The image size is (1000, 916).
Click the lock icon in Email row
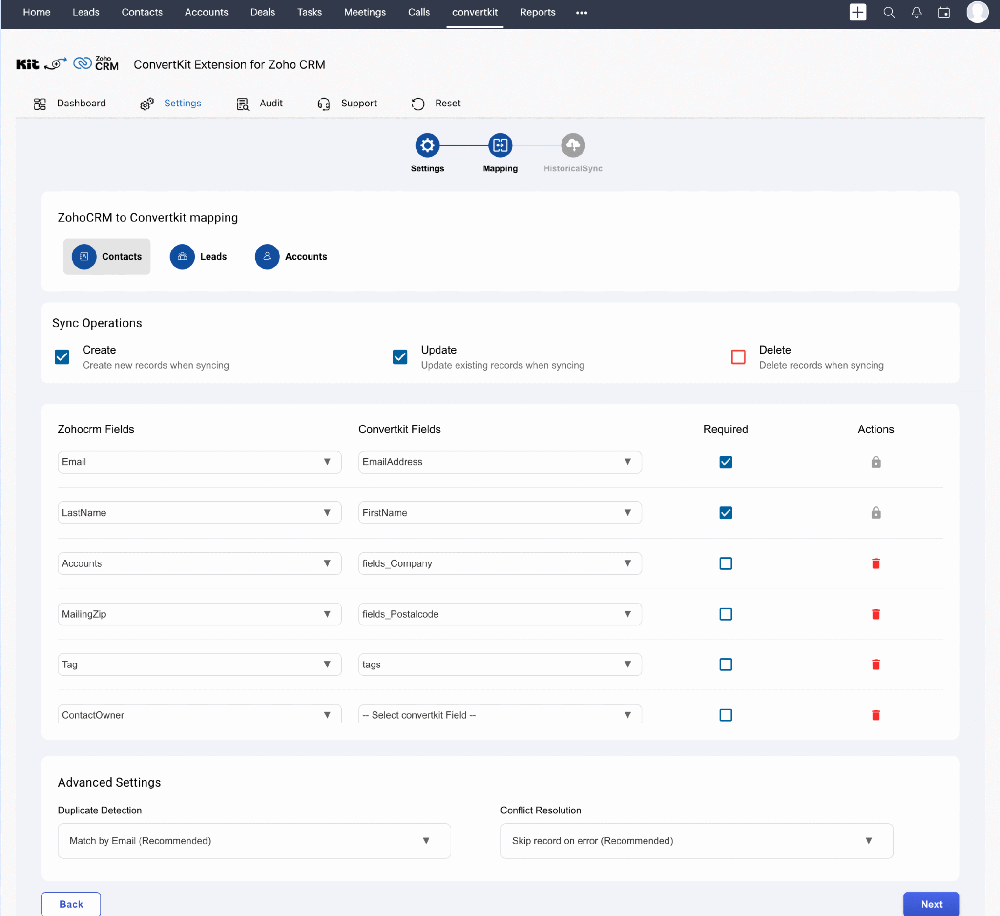tap(876, 462)
